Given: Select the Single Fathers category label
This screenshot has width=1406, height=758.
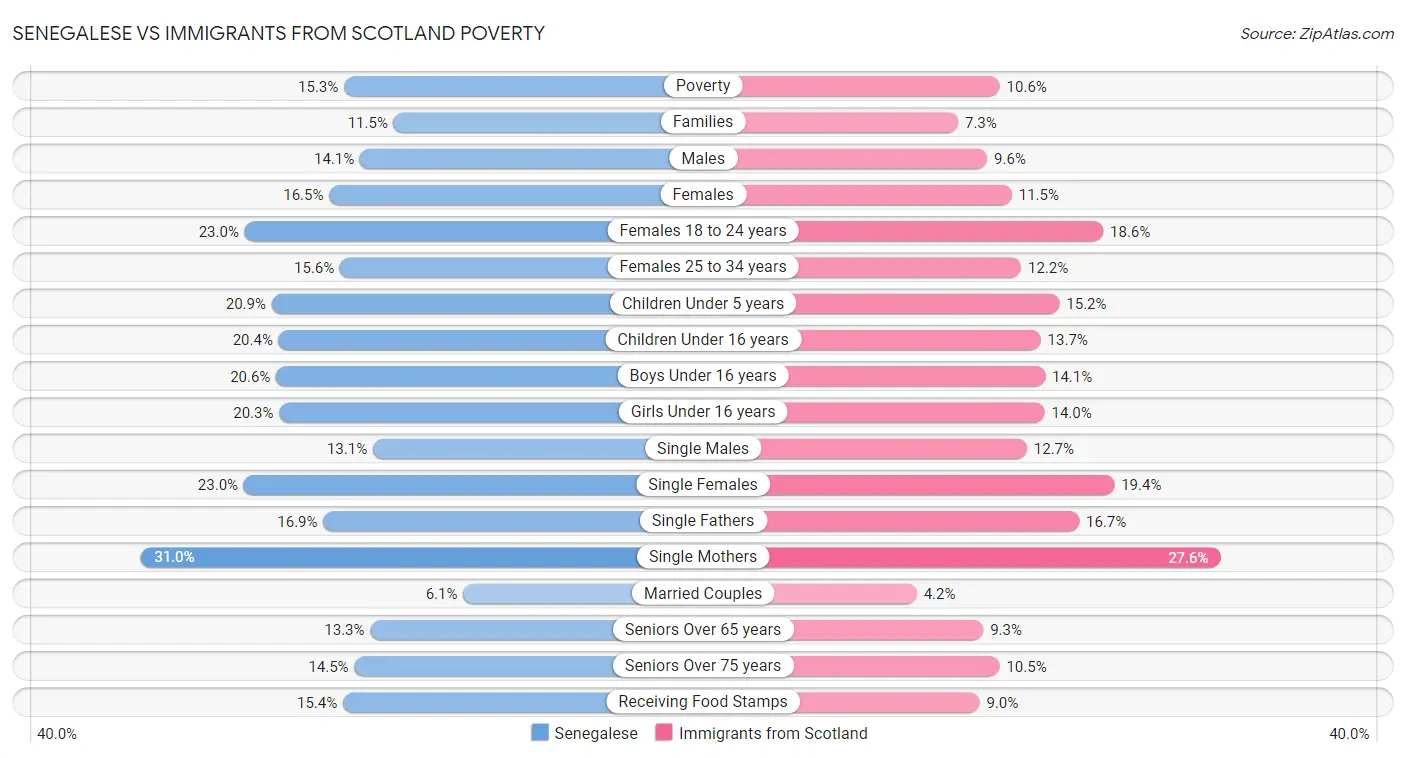Looking at the screenshot, I should 703,521.
